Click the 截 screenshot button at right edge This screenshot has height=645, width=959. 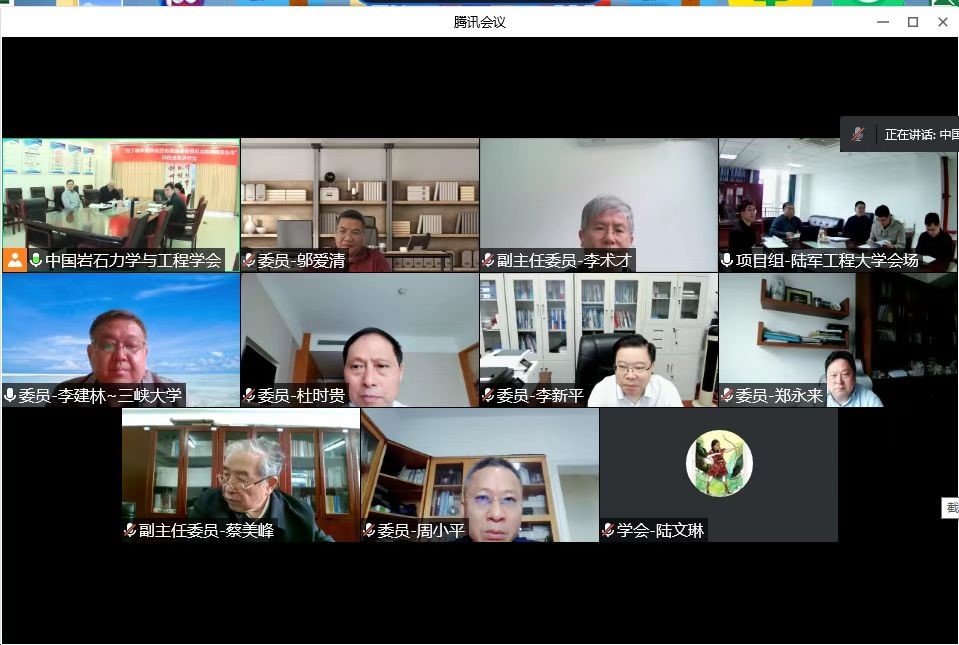[x=950, y=508]
